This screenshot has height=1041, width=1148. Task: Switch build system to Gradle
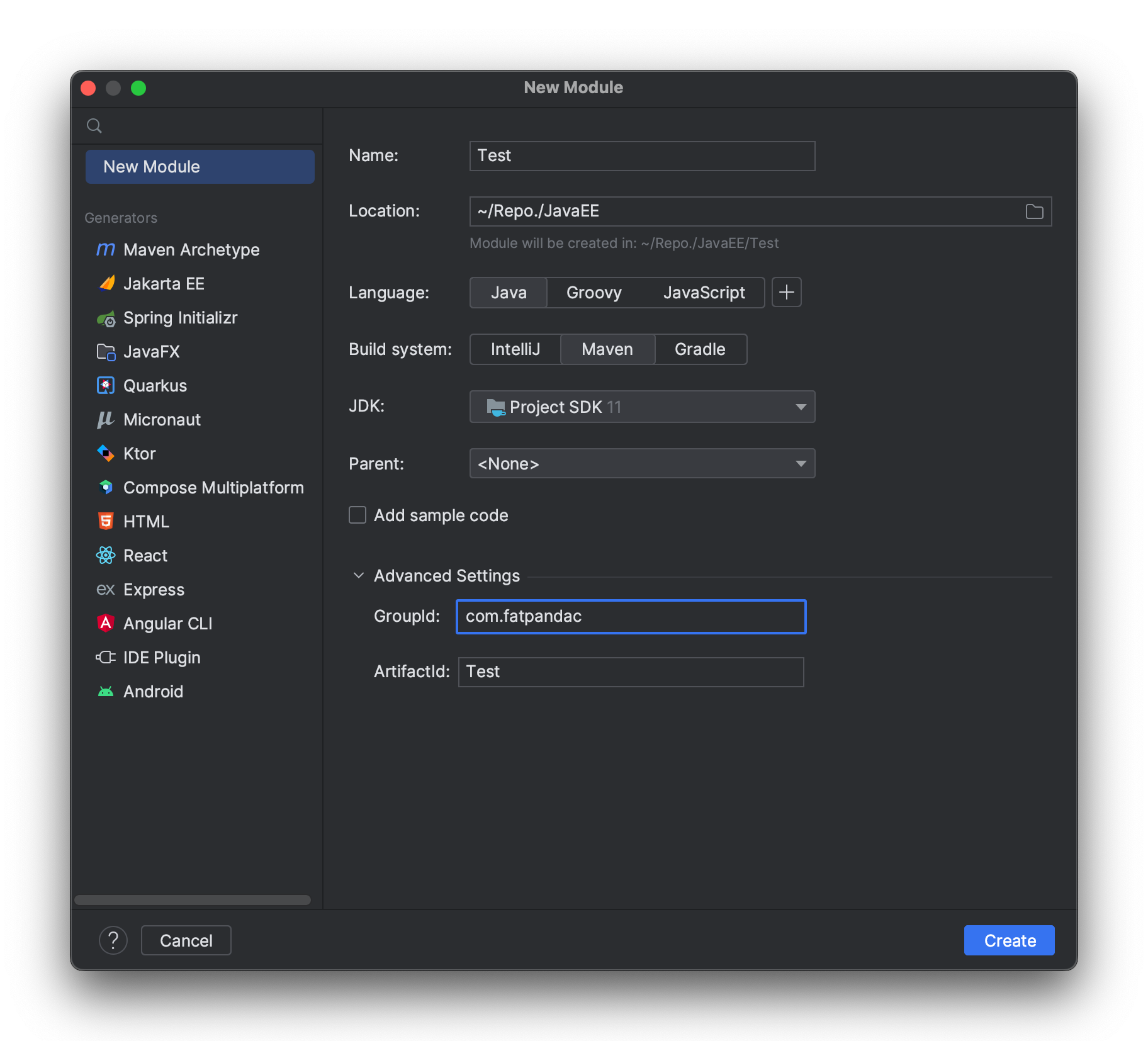(700, 349)
